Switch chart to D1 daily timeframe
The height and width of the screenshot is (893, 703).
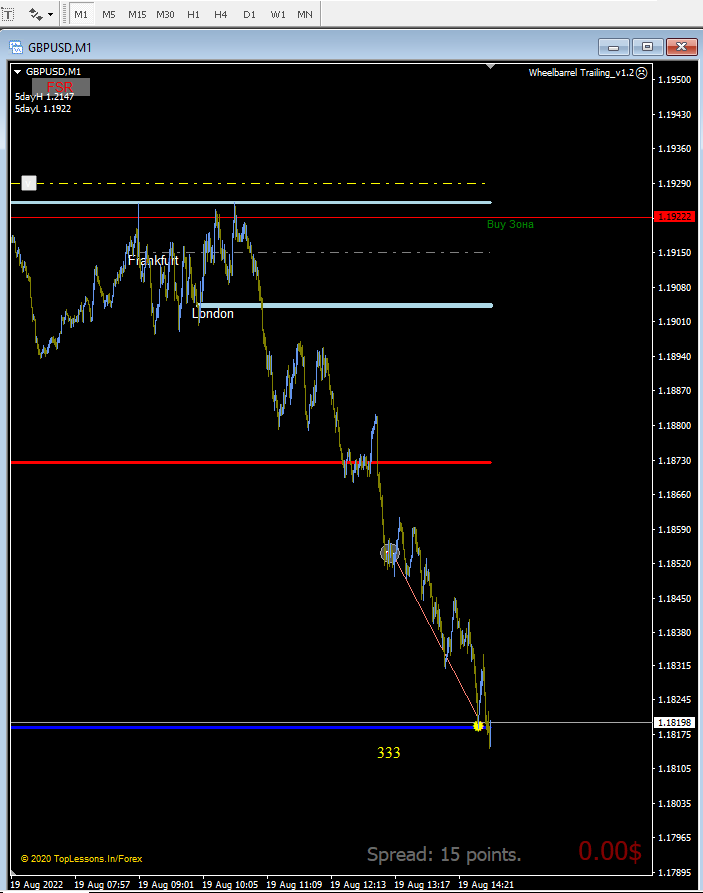[250, 14]
